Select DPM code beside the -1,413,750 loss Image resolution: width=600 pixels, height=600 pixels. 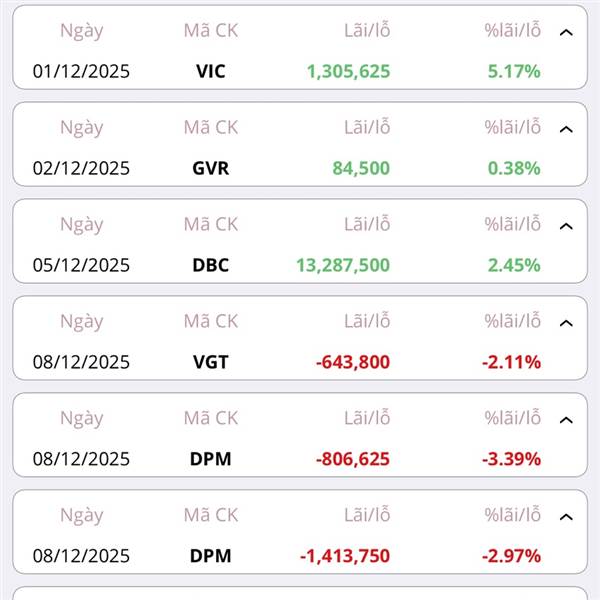tap(210, 556)
